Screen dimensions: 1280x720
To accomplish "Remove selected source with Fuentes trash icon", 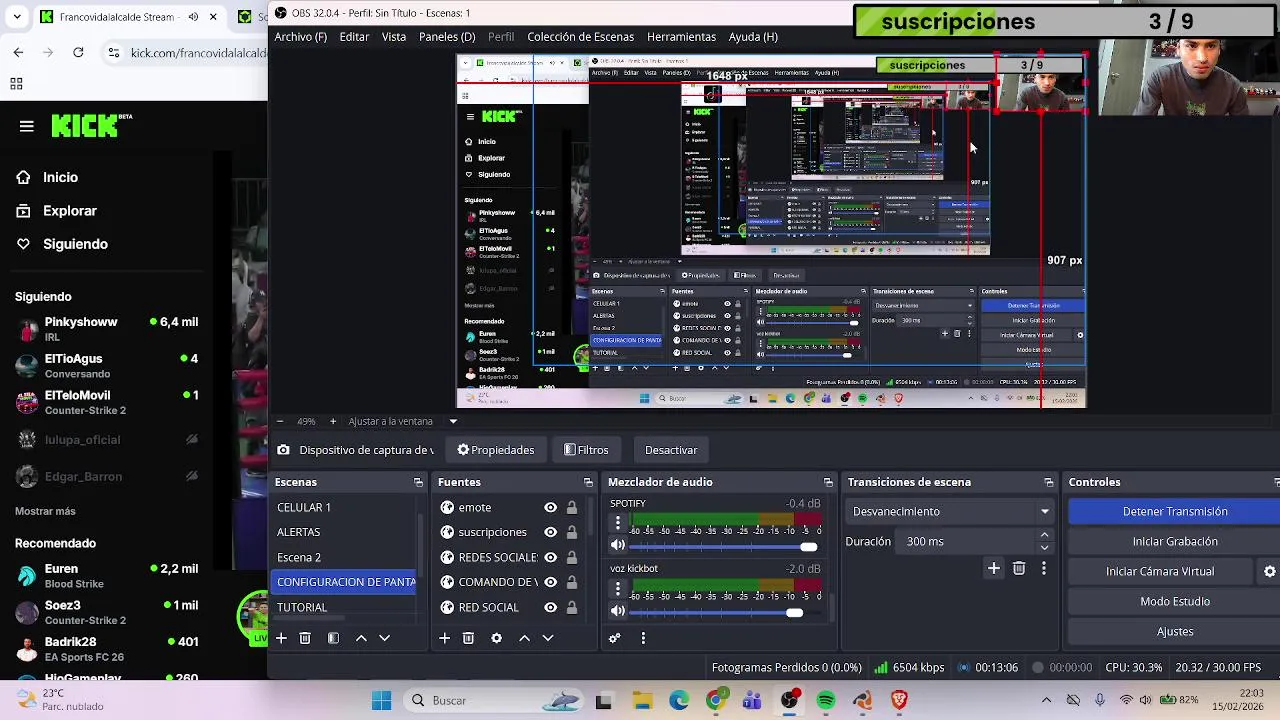I will click(x=468, y=638).
